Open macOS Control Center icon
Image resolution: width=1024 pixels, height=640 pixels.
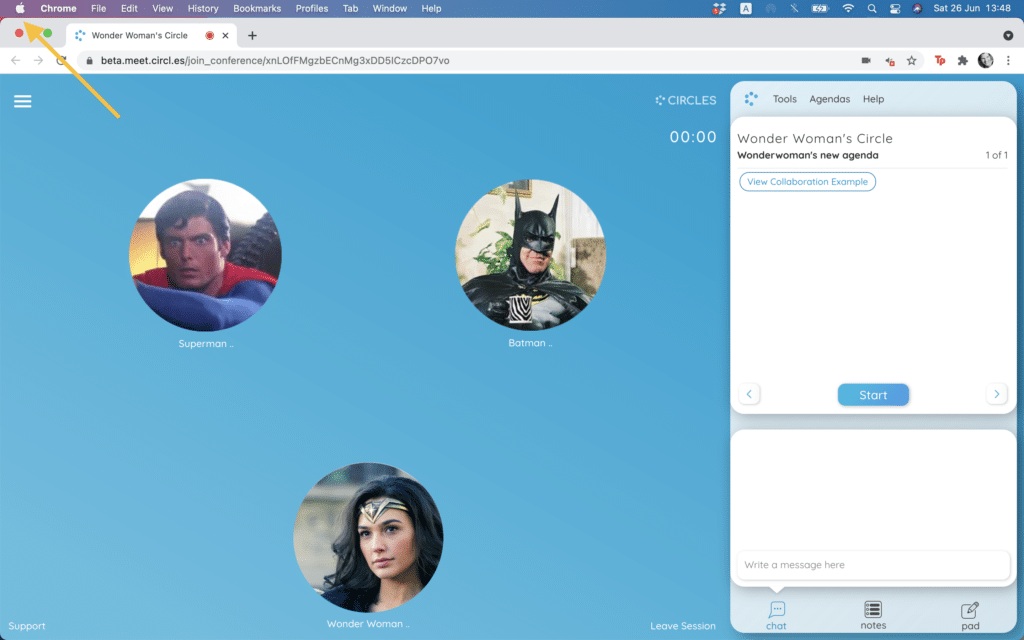895,8
